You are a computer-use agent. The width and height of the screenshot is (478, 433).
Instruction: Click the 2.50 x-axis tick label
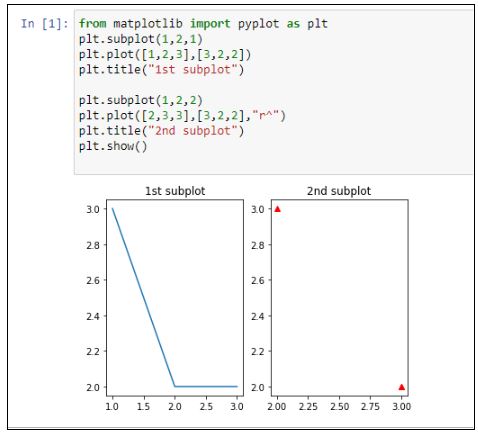[x=339, y=407]
